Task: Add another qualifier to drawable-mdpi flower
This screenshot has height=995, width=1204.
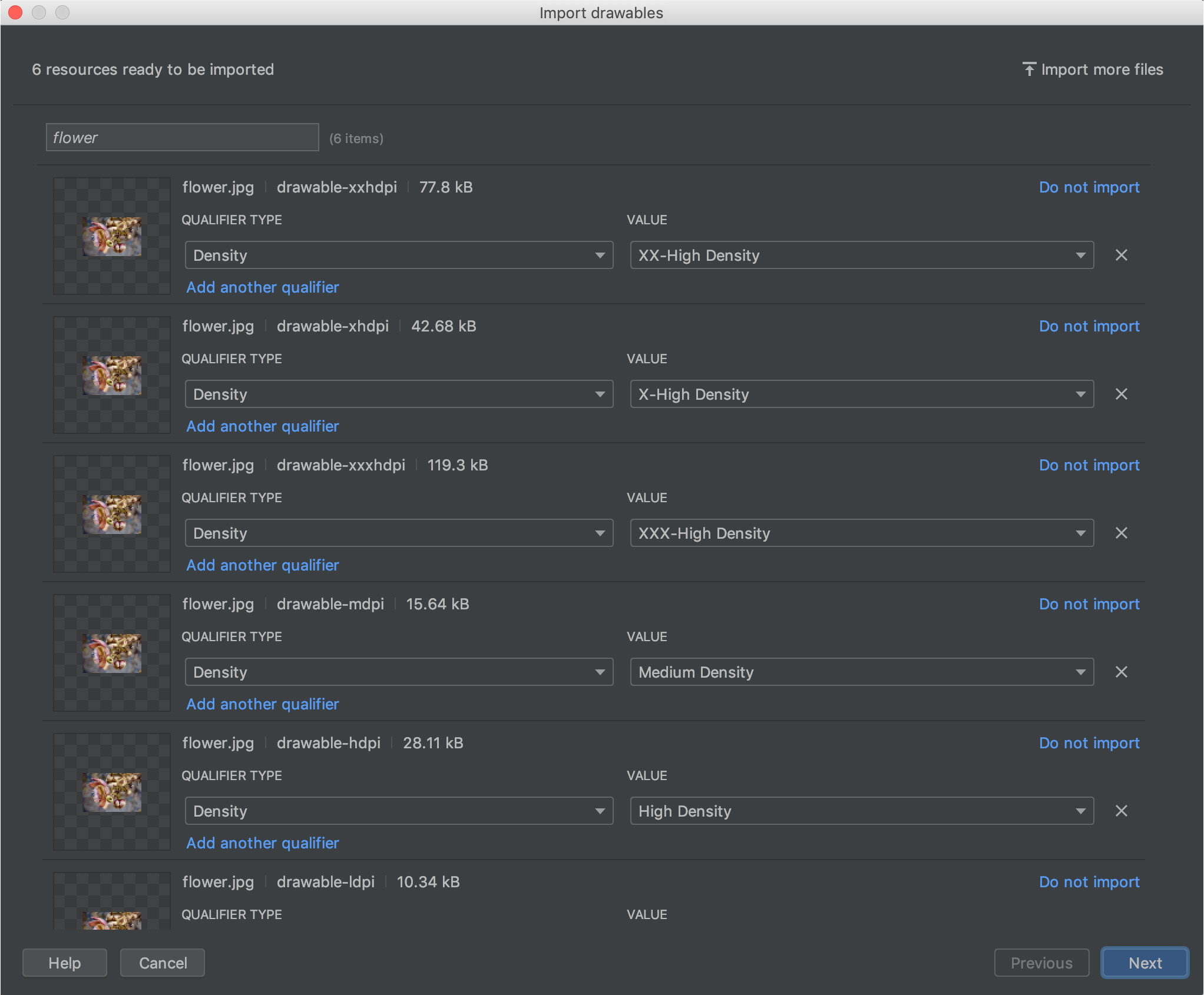Action: pos(263,704)
